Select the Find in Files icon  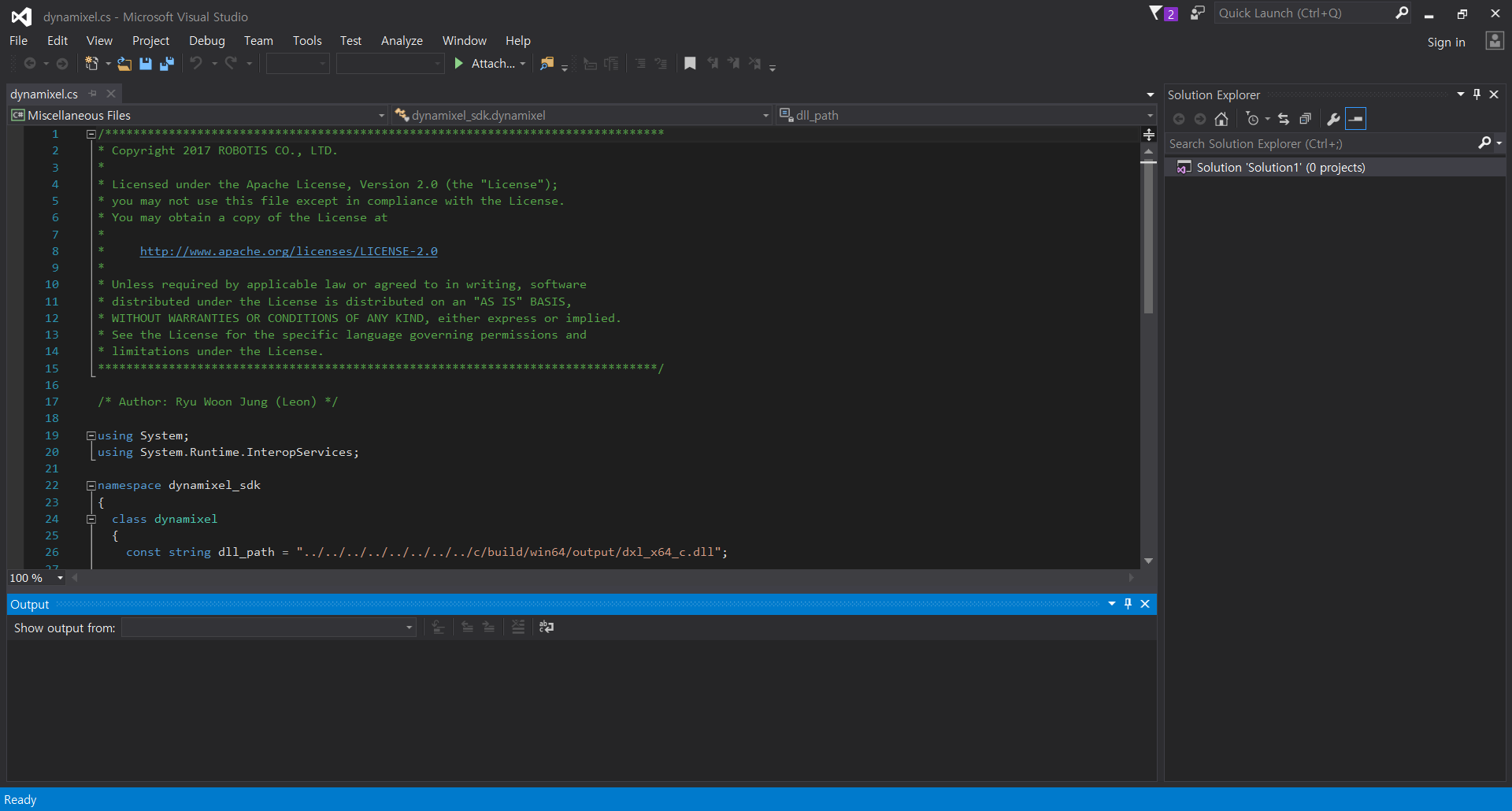click(547, 64)
